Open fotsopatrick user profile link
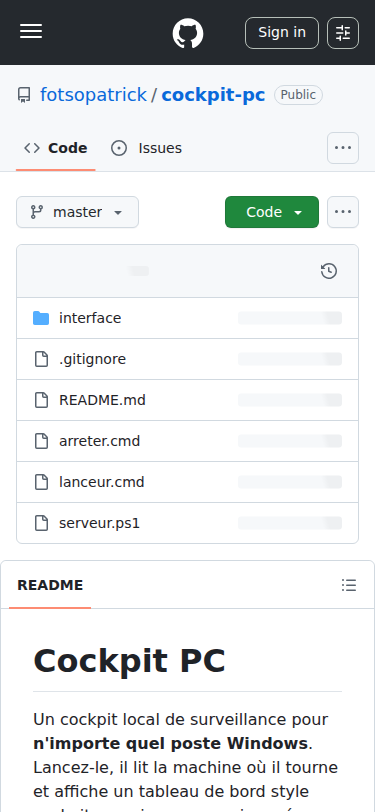The height and width of the screenshot is (812, 375). 93,95
